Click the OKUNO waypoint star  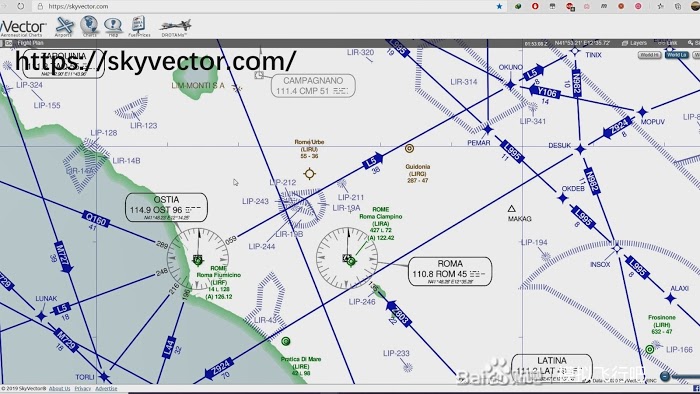510,85
